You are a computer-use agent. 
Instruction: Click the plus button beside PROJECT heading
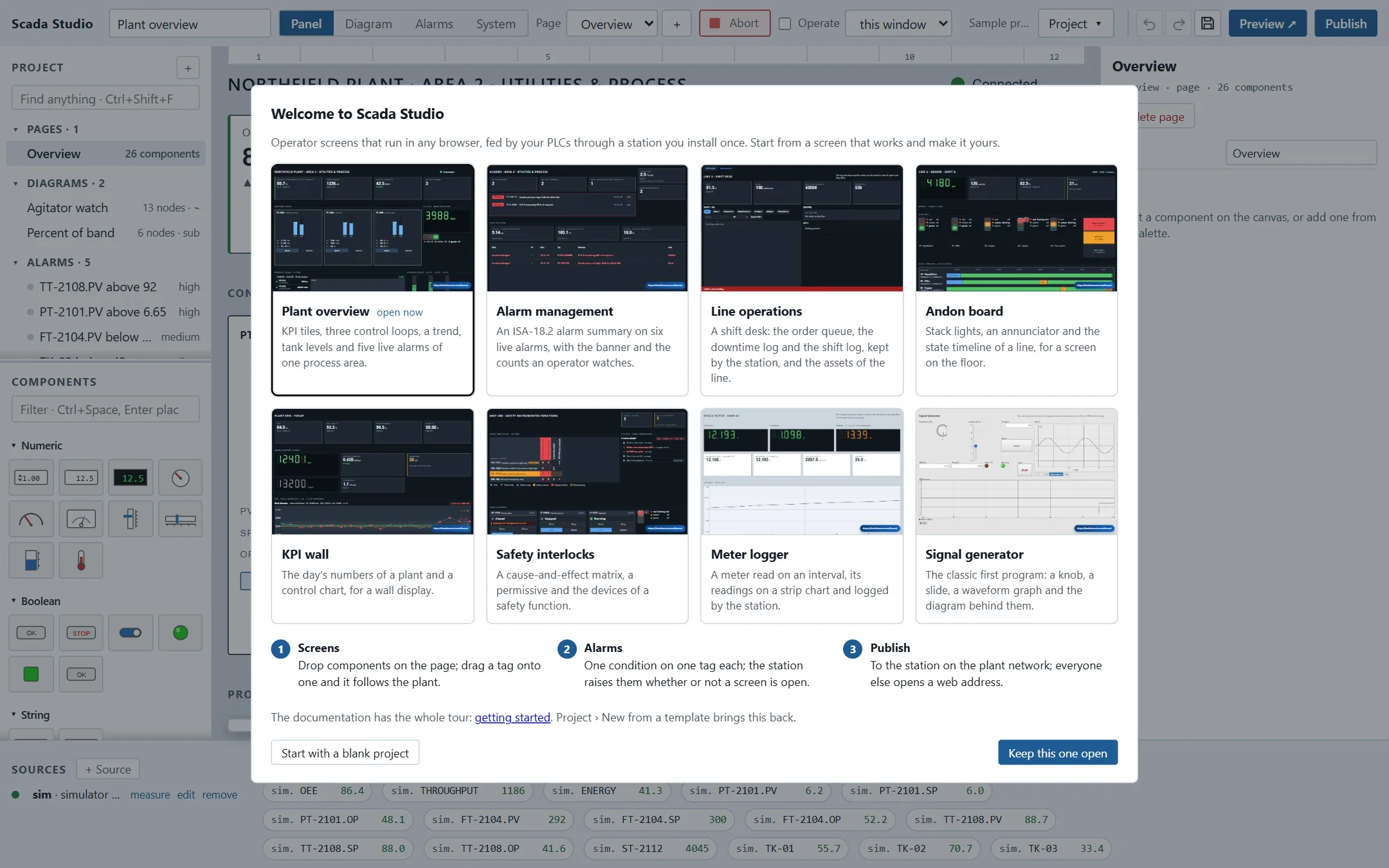coord(188,68)
